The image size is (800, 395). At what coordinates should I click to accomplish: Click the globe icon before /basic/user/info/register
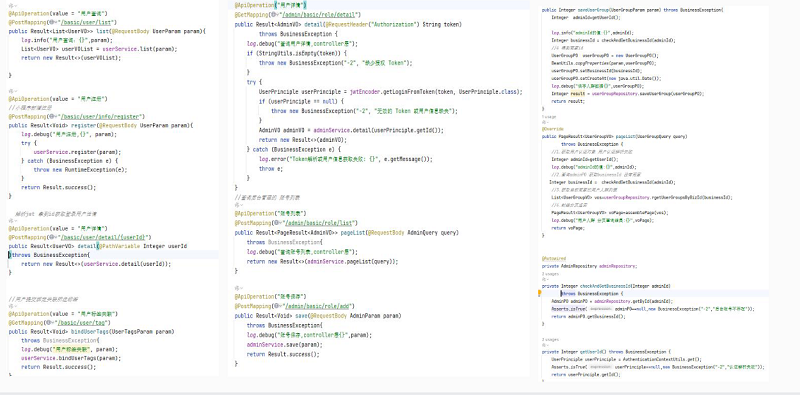53,116
